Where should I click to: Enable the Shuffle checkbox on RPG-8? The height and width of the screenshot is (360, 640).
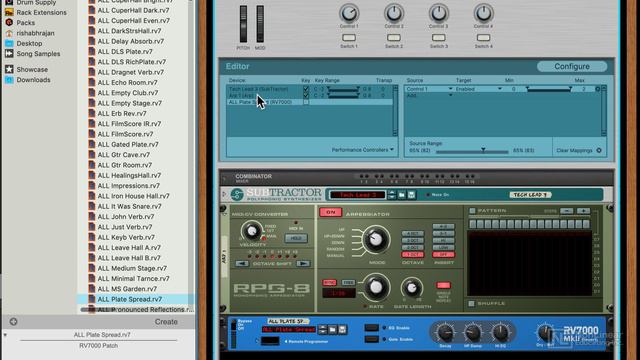tap(471, 303)
